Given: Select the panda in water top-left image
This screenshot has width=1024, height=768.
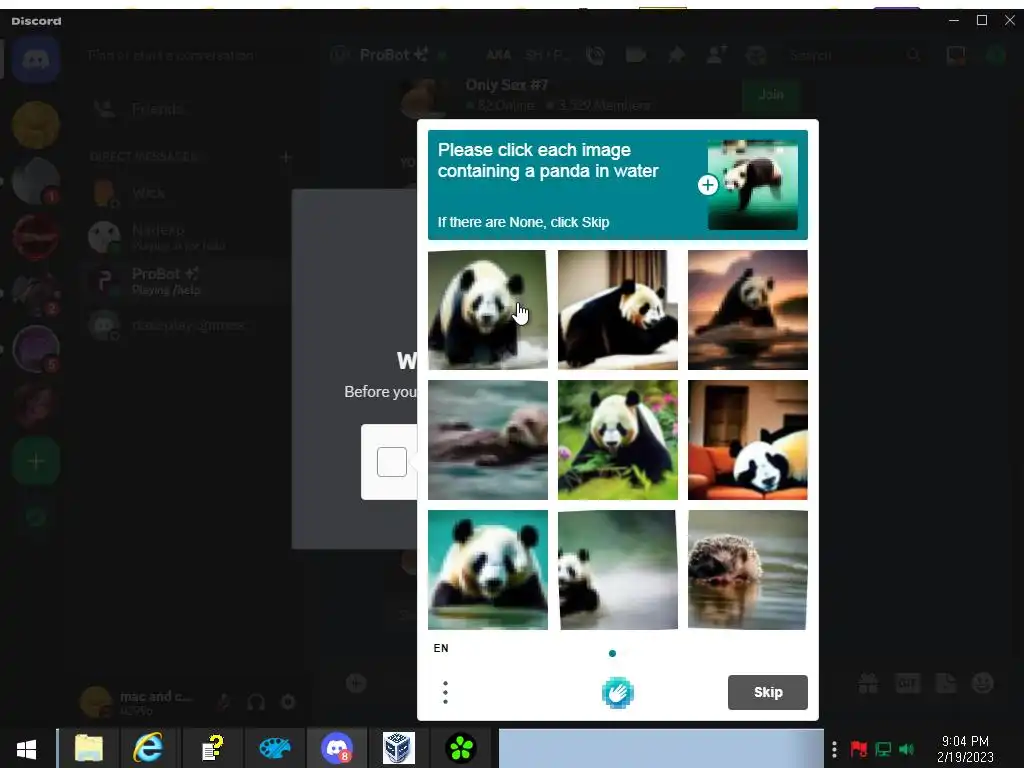Looking at the screenshot, I should click(x=488, y=310).
